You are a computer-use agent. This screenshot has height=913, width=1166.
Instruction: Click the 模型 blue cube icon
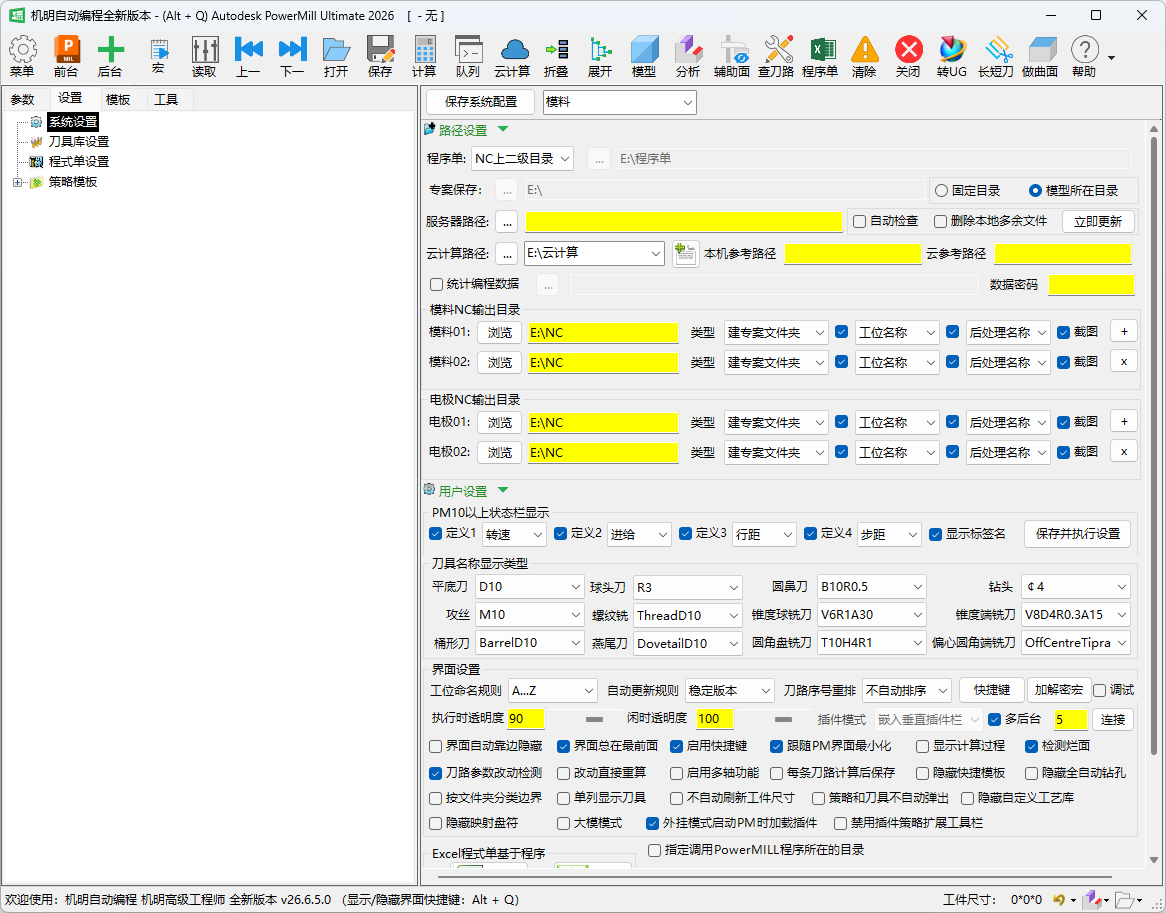[x=644, y=57]
